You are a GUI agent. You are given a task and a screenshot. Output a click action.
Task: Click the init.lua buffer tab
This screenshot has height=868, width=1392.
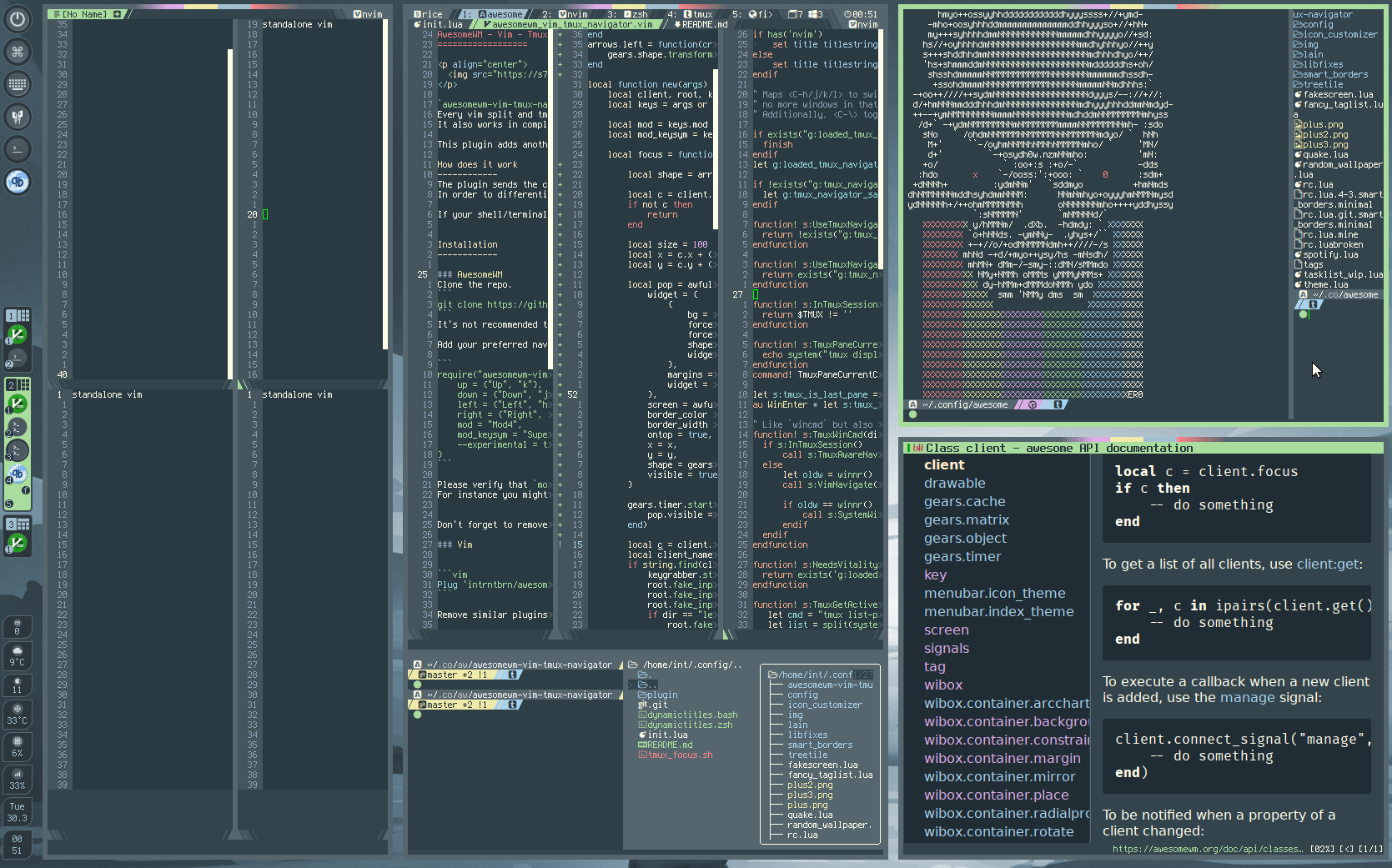[x=441, y=24]
